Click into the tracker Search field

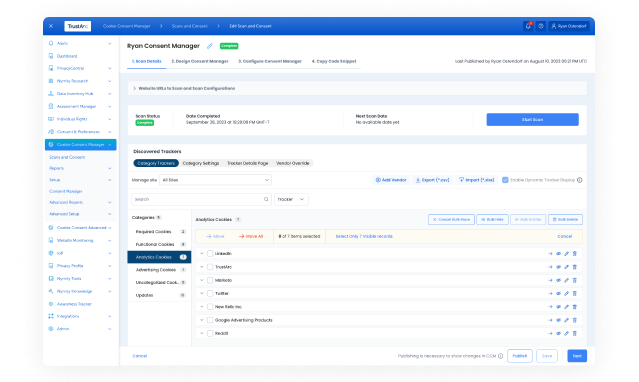click(x=201, y=199)
